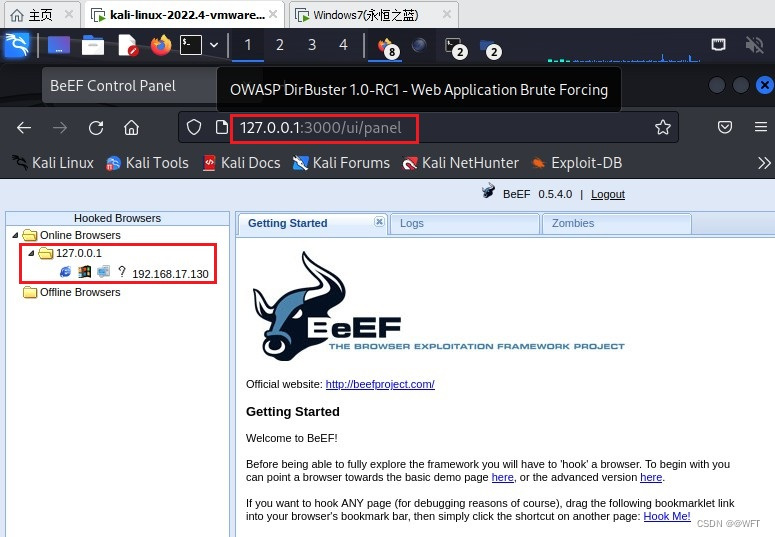
Task: Switch to the 主页 VMware tab
Action: pyautogui.click(x=41, y=15)
